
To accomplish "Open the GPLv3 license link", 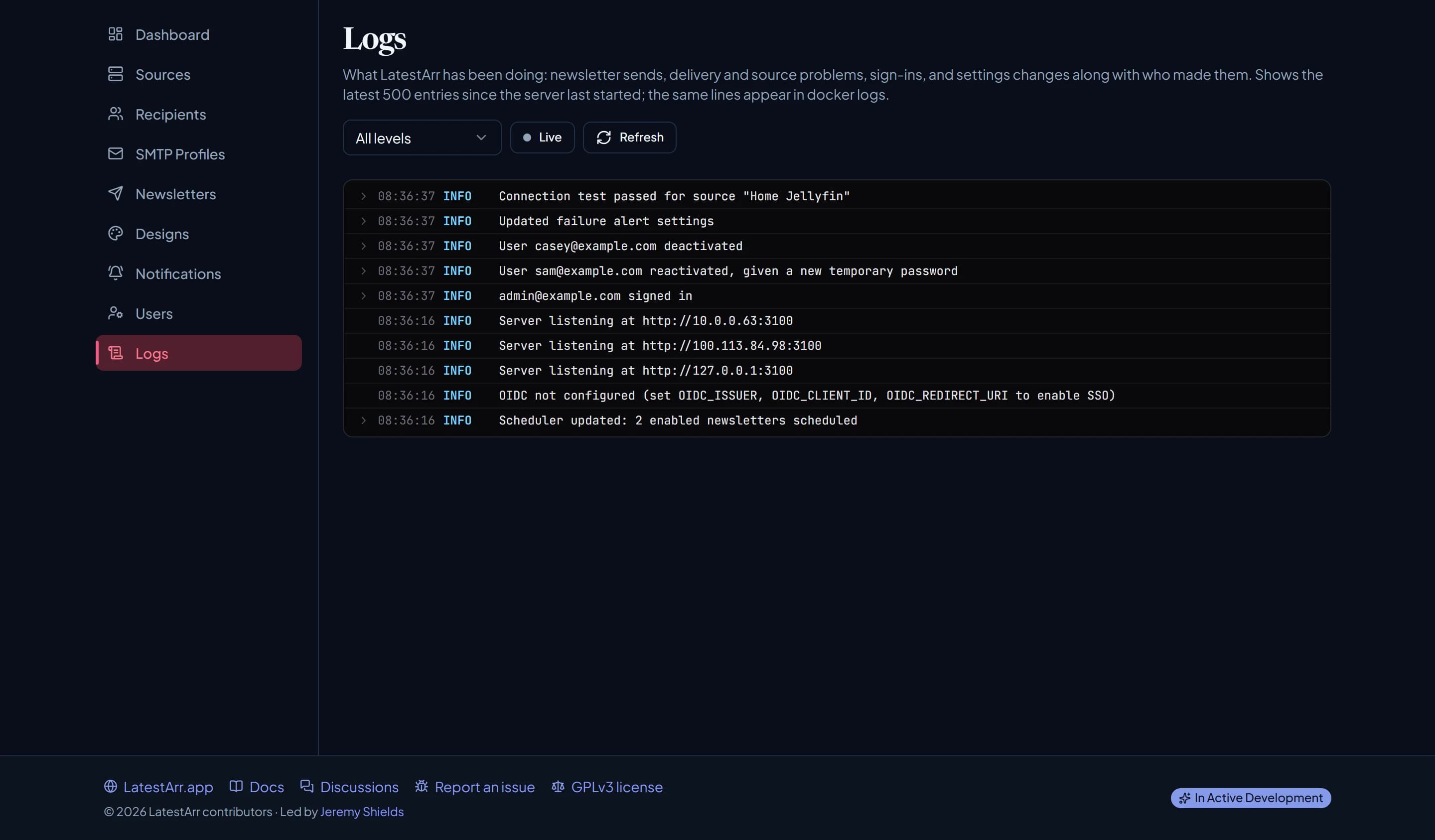I will pos(607,787).
